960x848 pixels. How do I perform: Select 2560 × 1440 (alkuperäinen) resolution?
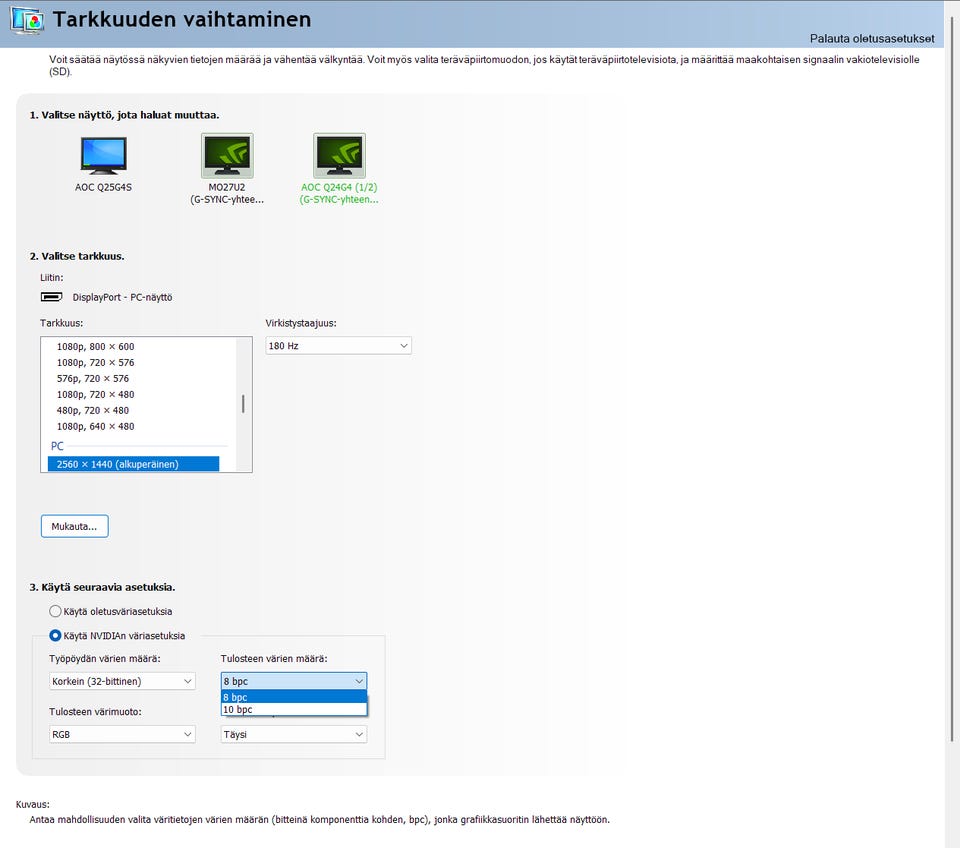pyautogui.click(x=133, y=464)
